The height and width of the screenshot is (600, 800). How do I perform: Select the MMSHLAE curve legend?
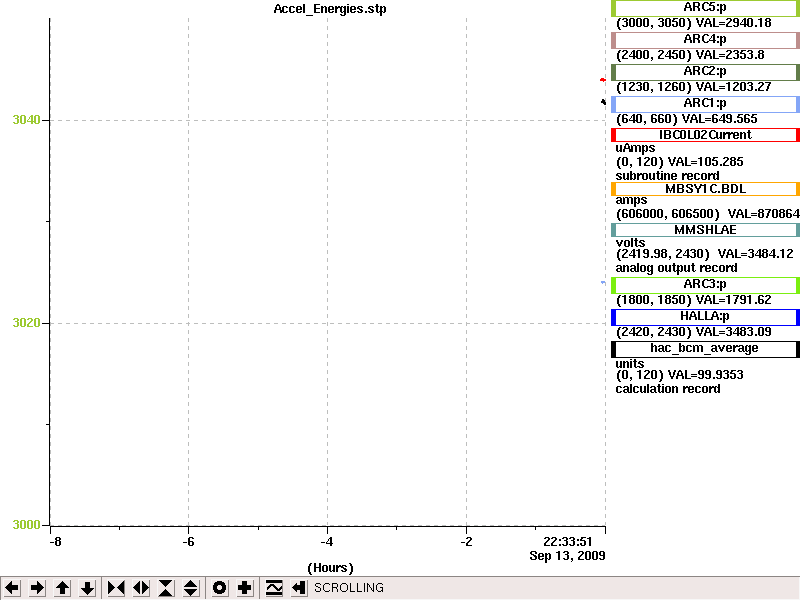click(705, 230)
